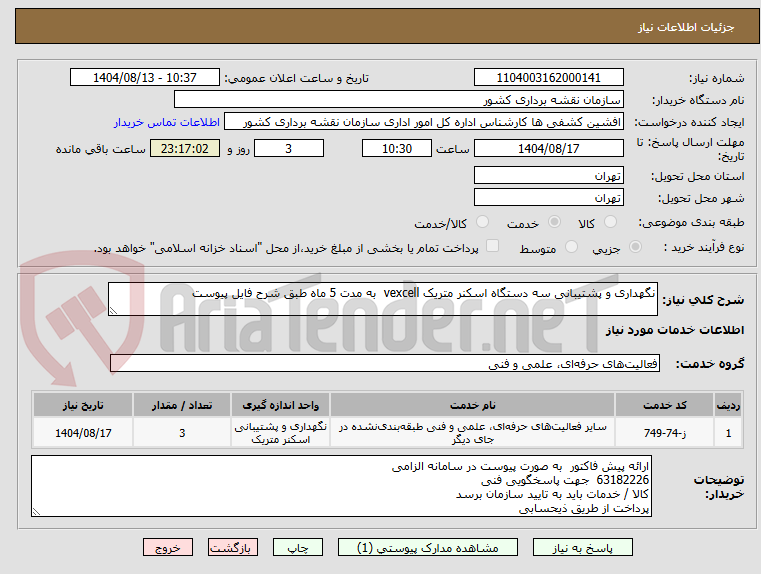Click the استان محل تحویل field

[548, 175]
